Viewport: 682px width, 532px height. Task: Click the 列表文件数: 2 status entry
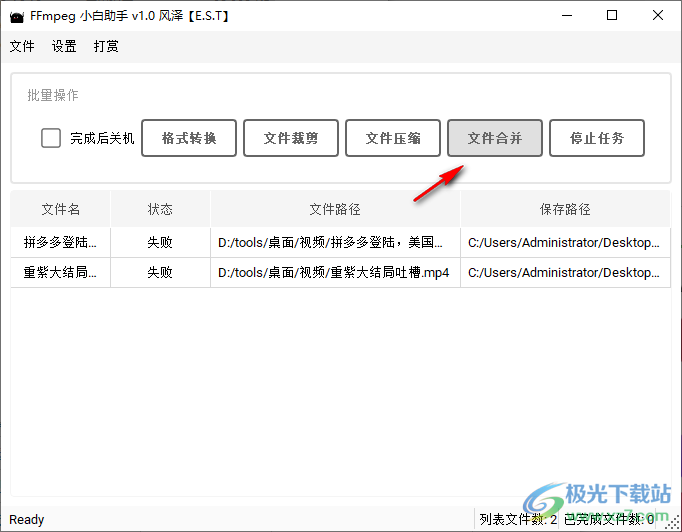pos(518,519)
